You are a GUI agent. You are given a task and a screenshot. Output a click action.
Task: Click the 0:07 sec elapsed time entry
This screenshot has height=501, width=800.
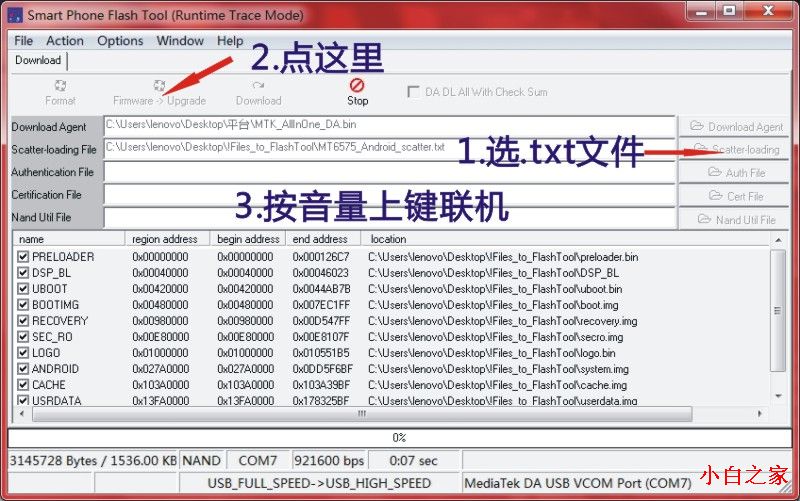point(413,461)
